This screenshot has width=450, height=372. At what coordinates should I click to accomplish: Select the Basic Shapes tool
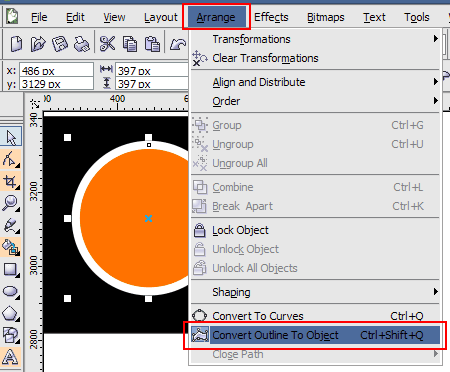click(x=10, y=335)
